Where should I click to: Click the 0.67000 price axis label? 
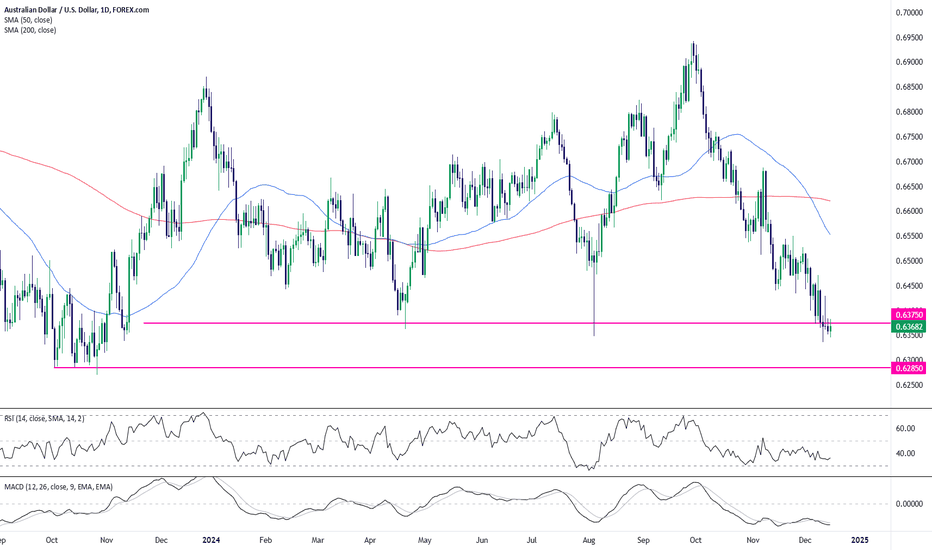[x=909, y=162]
